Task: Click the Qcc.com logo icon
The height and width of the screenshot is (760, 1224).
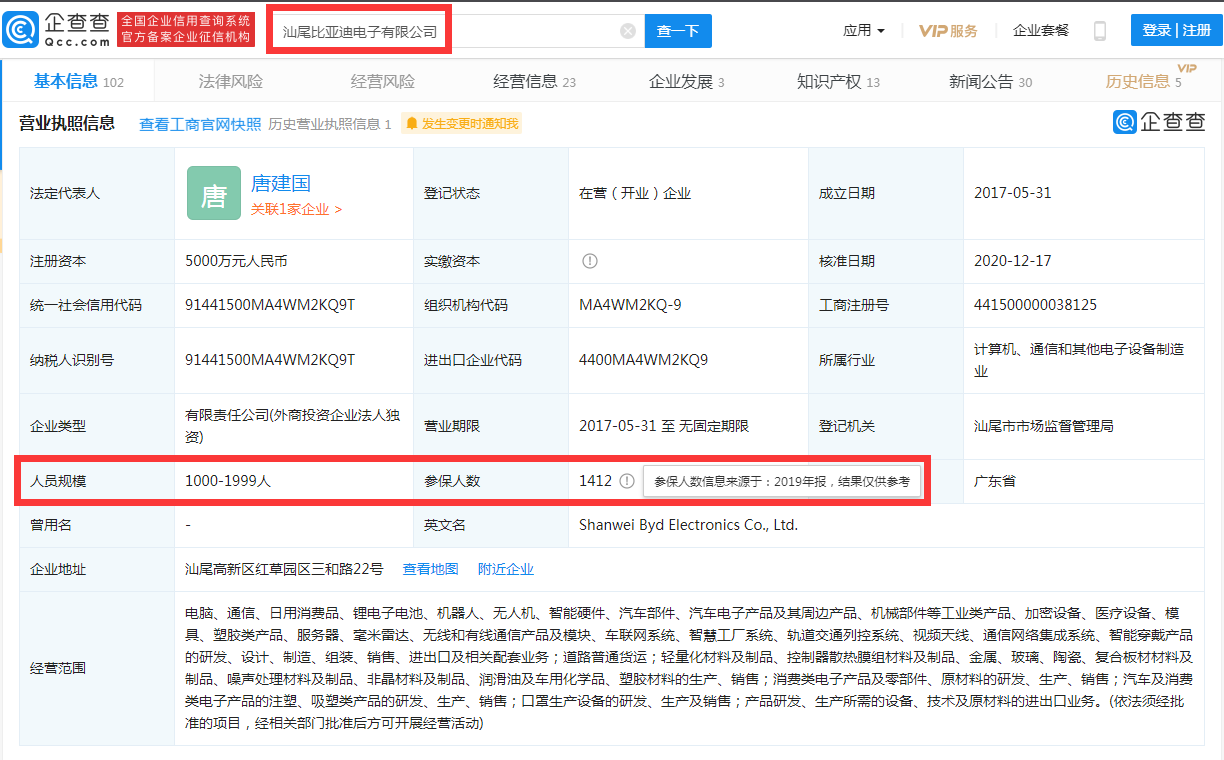Action: coord(21,30)
